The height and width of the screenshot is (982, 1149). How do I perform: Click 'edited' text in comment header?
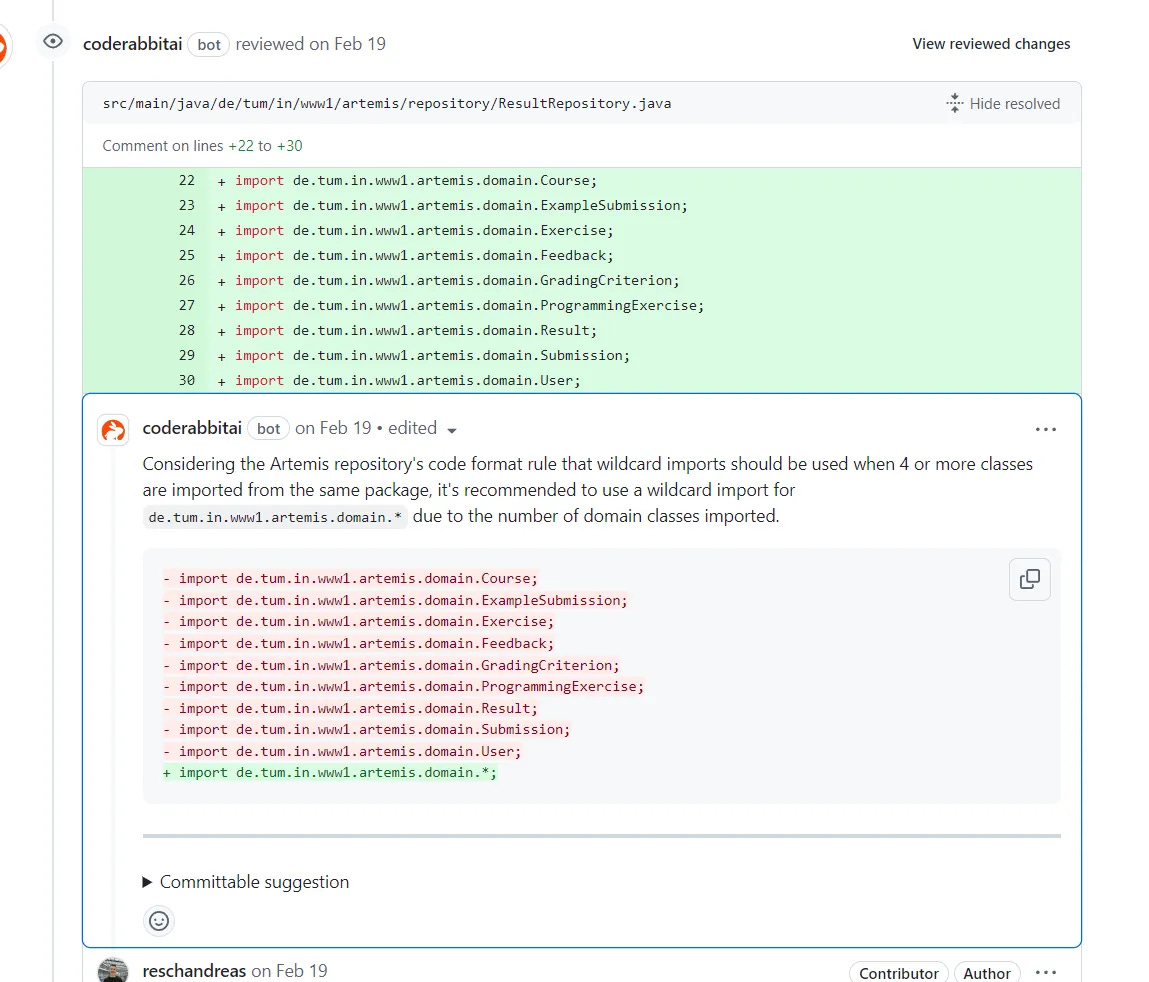tap(413, 428)
